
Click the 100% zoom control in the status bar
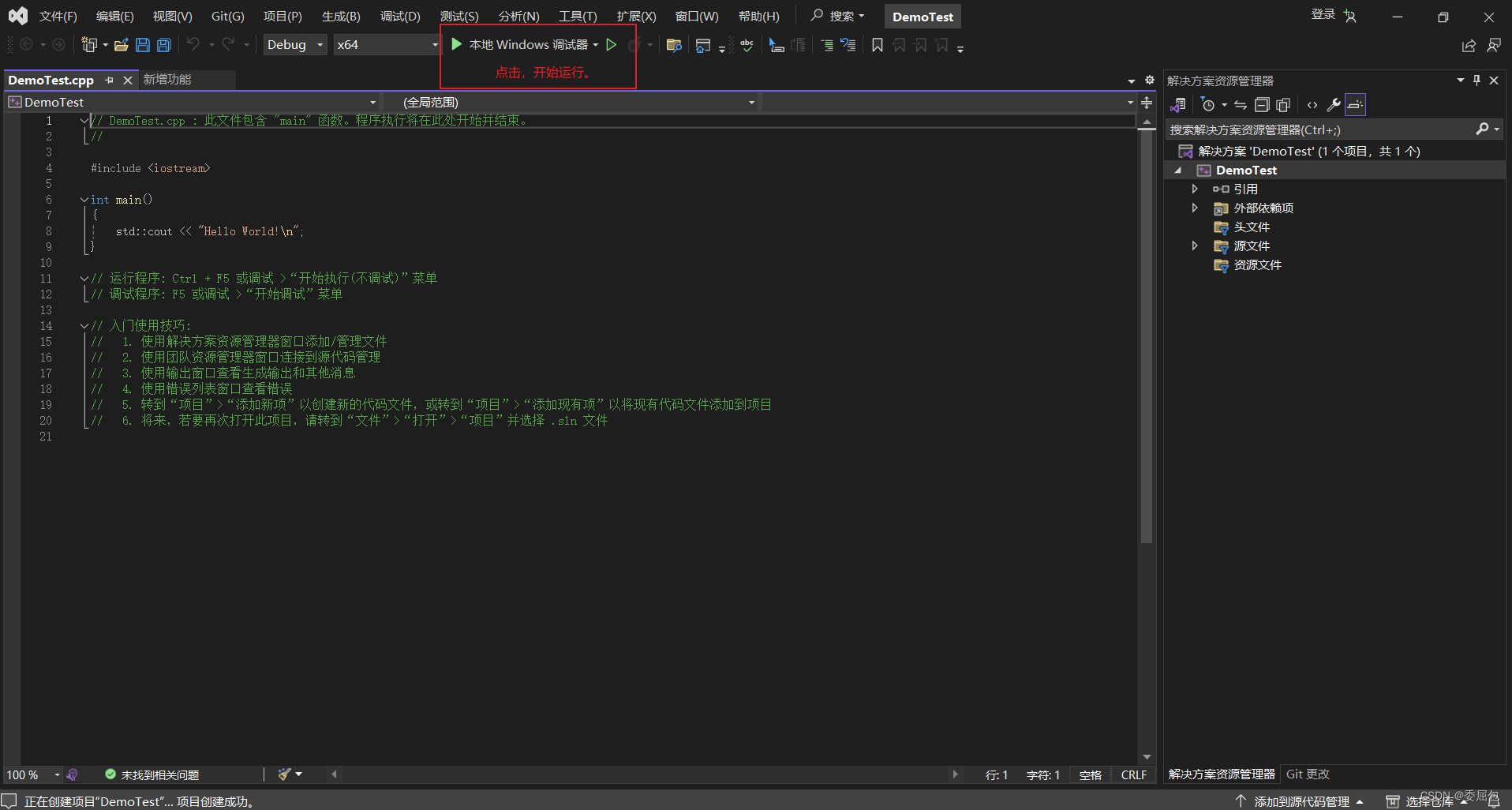coord(24,774)
